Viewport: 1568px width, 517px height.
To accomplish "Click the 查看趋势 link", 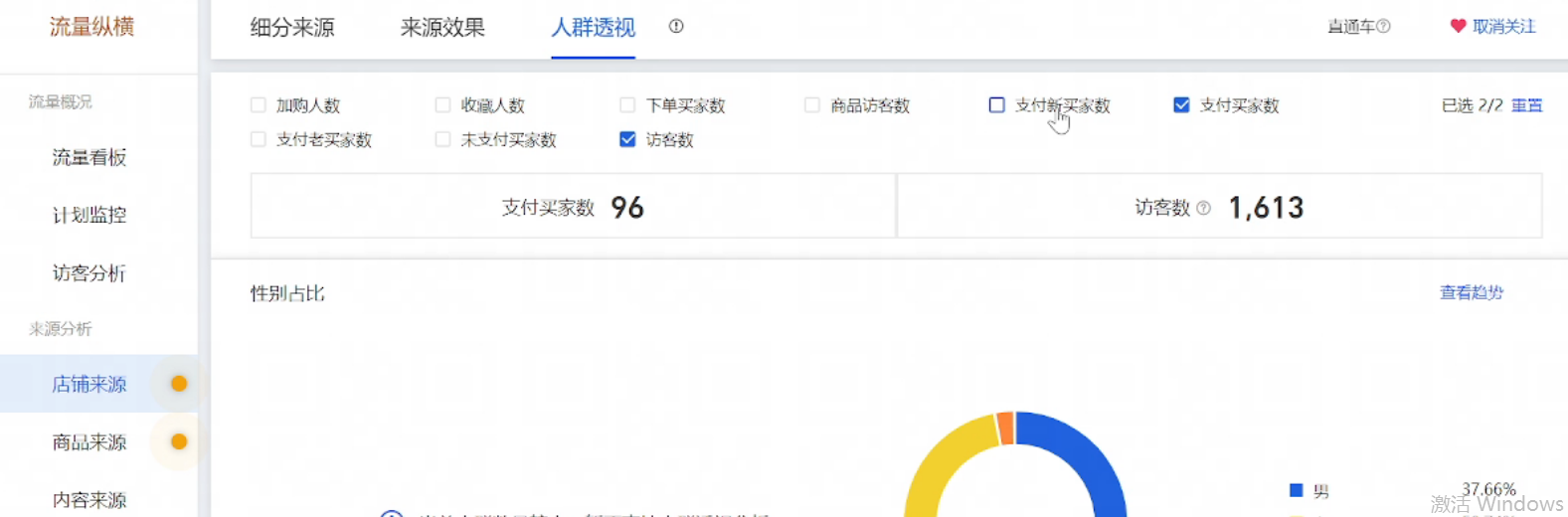I will pyautogui.click(x=1472, y=292).
